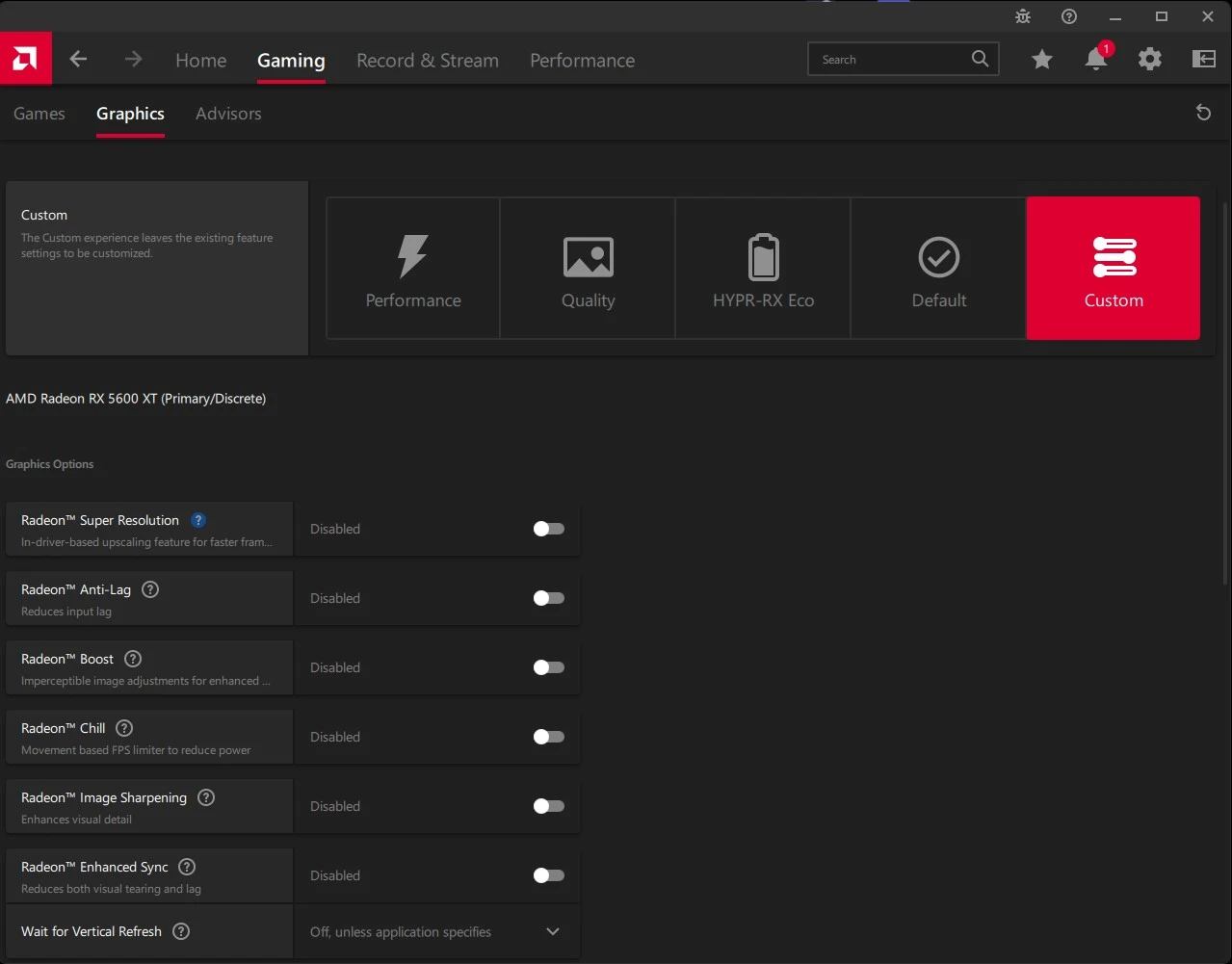This screenshot has width=1232, height=964.
Task: Go back with the left arrow
Action: (x=78, y=59)
